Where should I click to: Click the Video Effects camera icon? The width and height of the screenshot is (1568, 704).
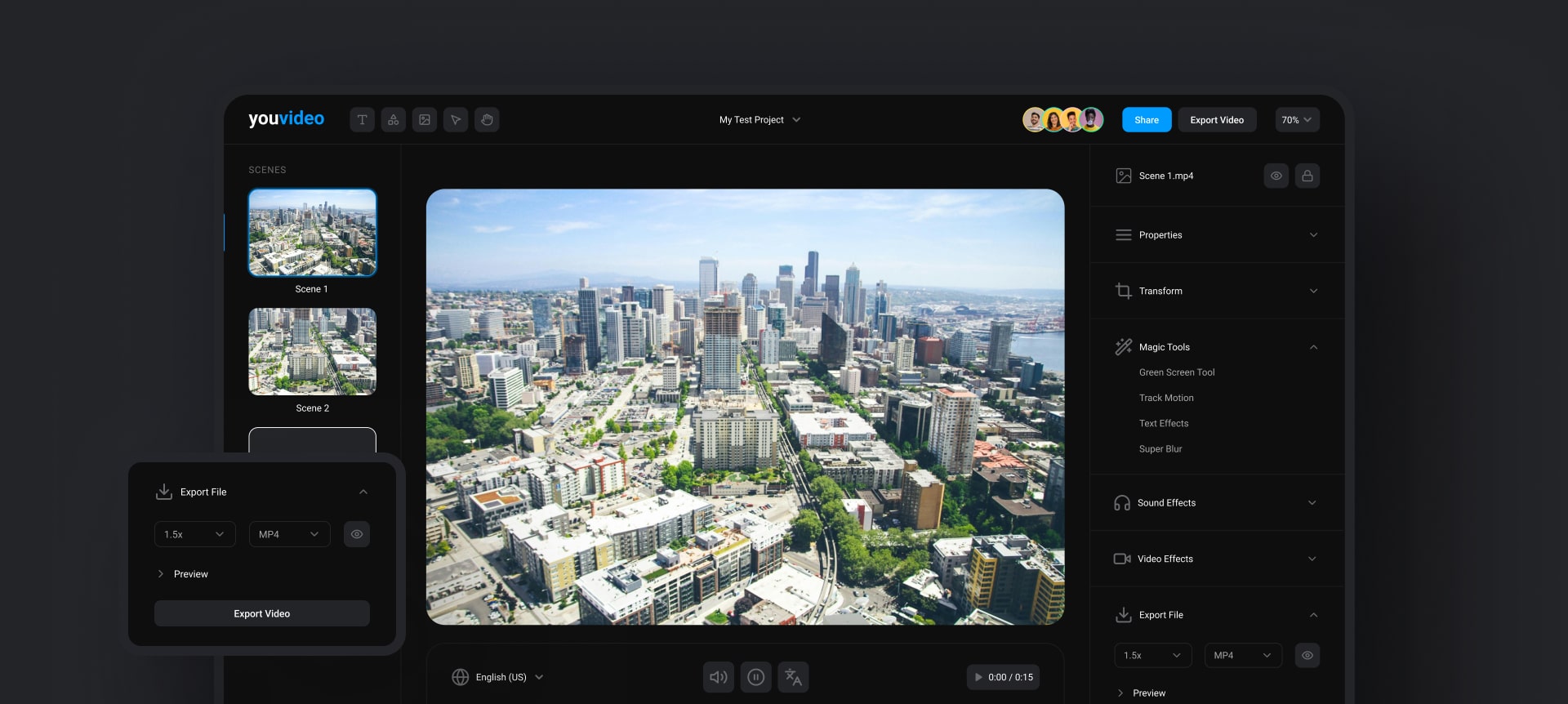coord(1122,559)
